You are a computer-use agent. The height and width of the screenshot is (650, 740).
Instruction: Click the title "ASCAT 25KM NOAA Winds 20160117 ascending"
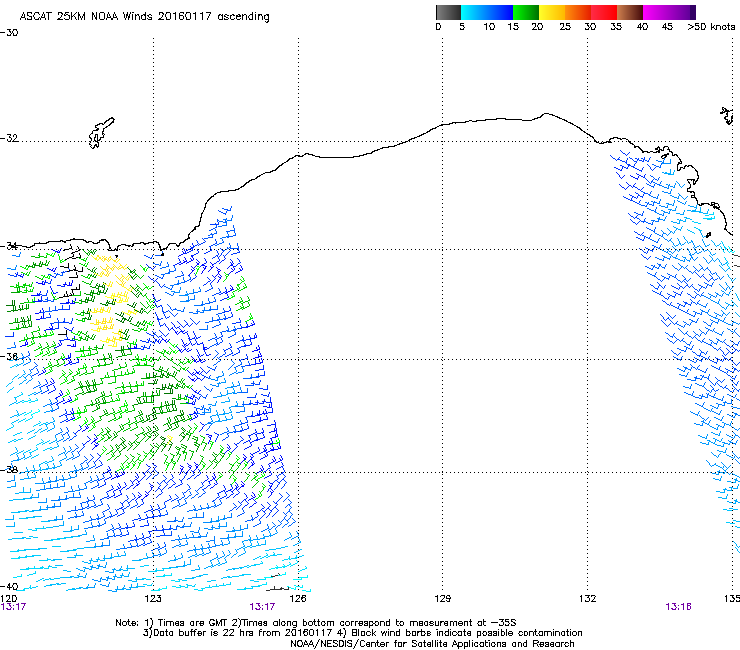pyautogui.click(x=144, y=17)
